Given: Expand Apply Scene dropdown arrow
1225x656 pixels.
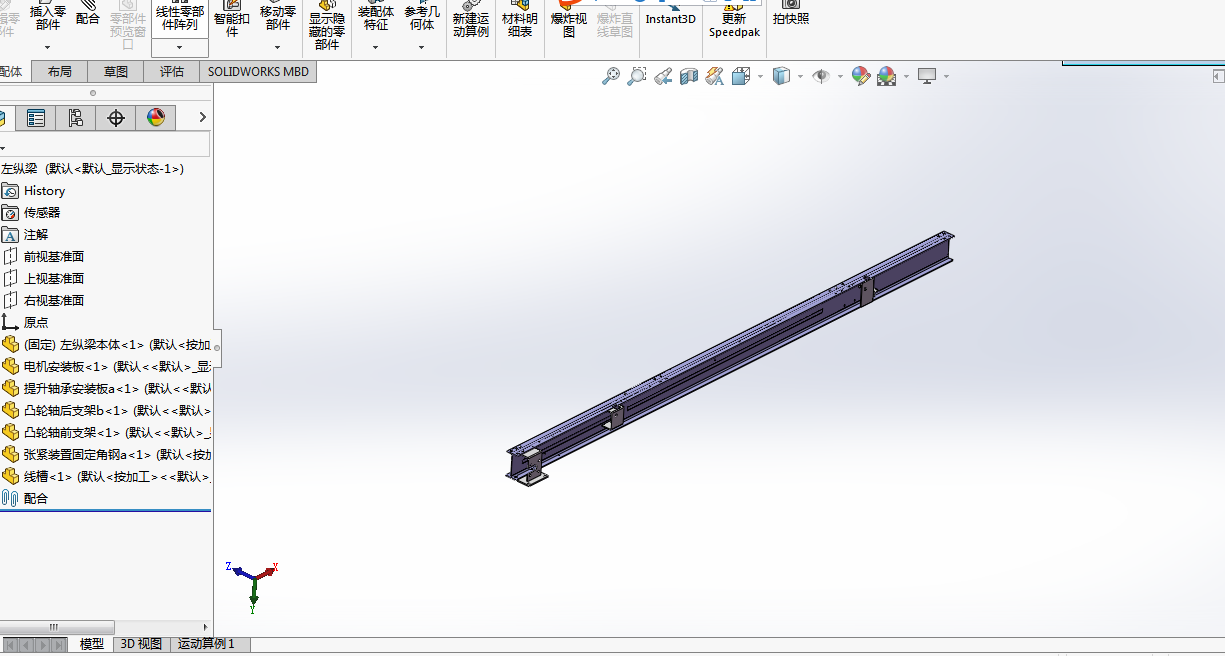Looking at the screenshot, I should [906, 76].
